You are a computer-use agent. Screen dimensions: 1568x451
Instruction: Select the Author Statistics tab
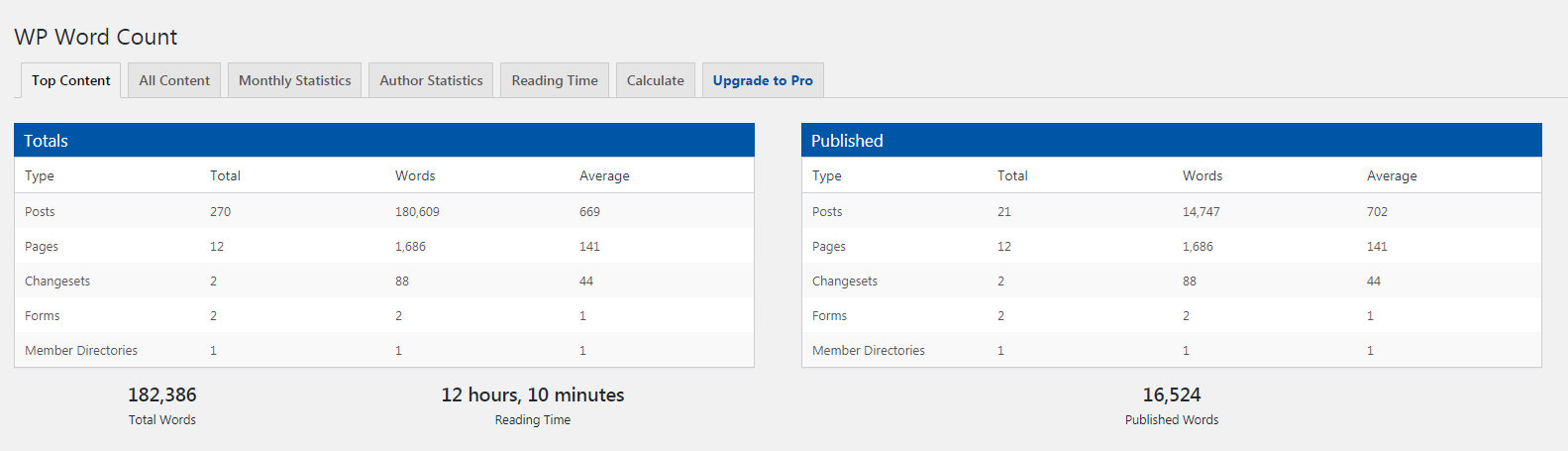[431, 80]
